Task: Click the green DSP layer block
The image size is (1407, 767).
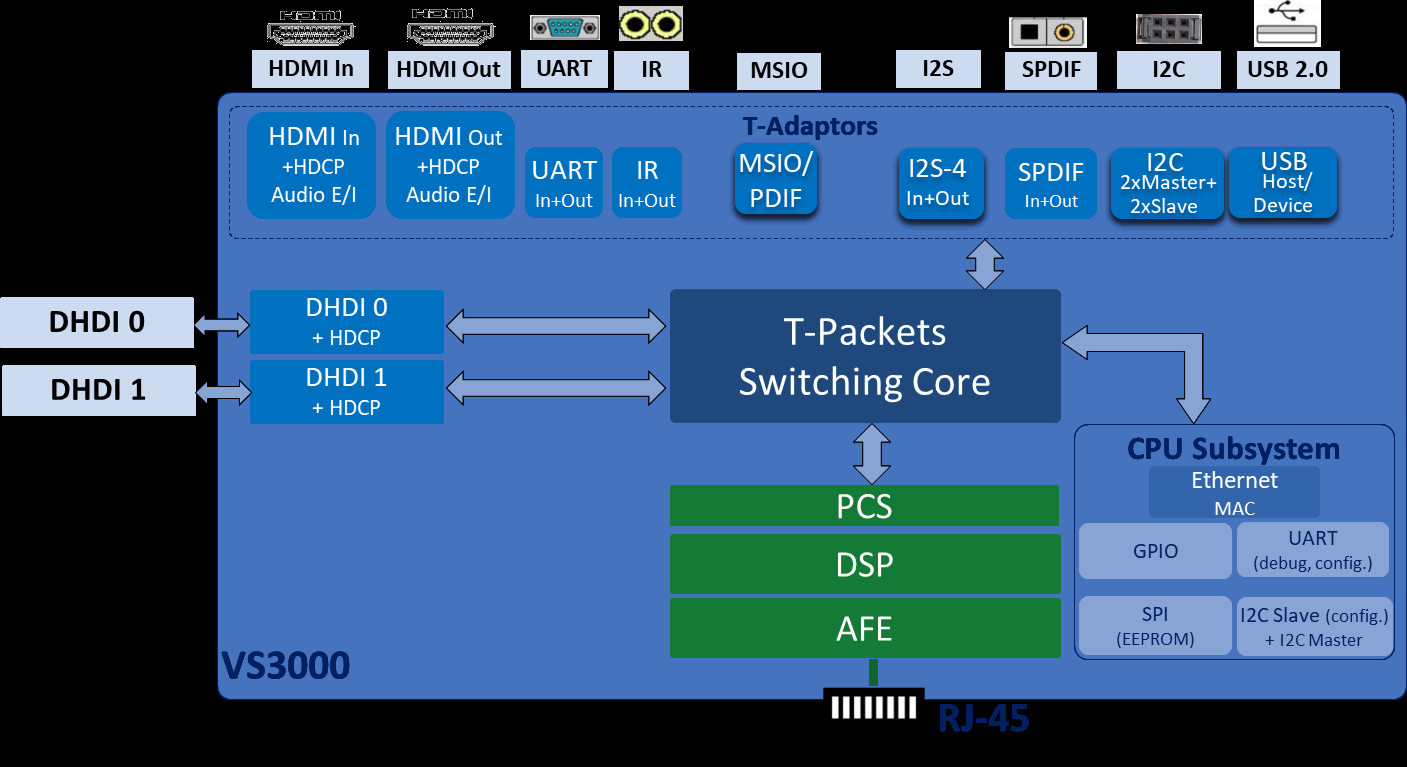Action: (864, 565)
